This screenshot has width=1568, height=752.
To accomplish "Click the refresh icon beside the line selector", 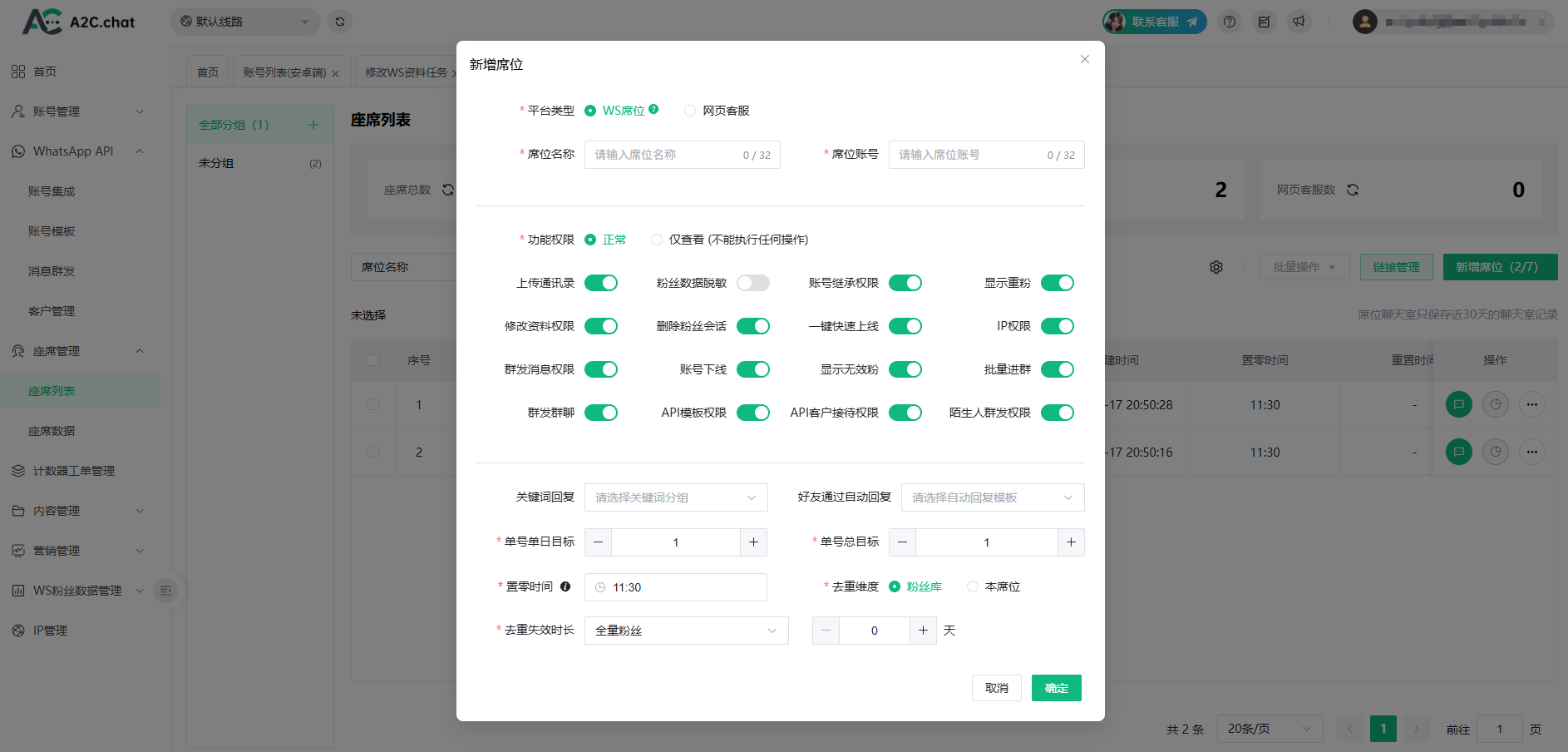I will (340, 22).
